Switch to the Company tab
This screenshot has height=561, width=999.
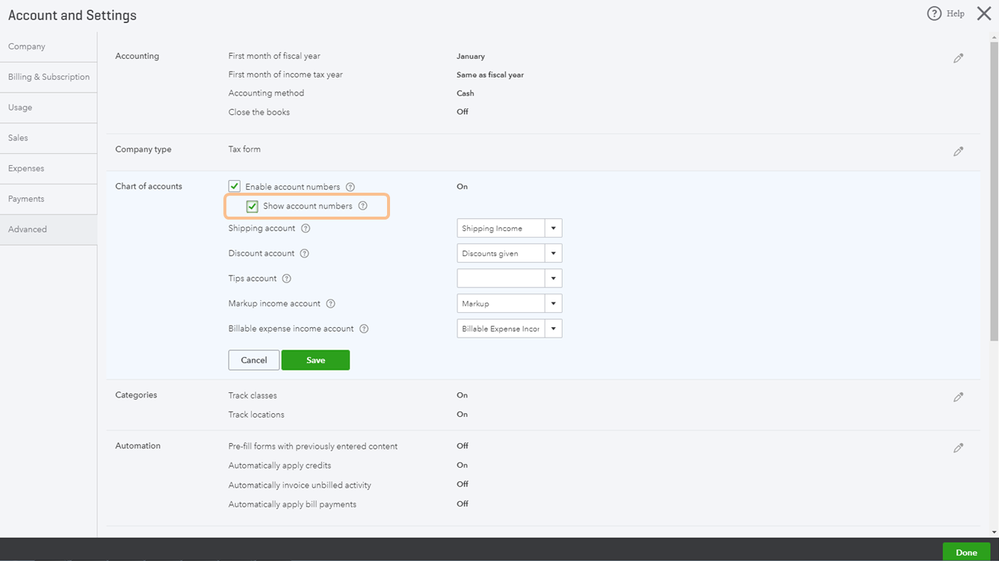pos(48,46)
